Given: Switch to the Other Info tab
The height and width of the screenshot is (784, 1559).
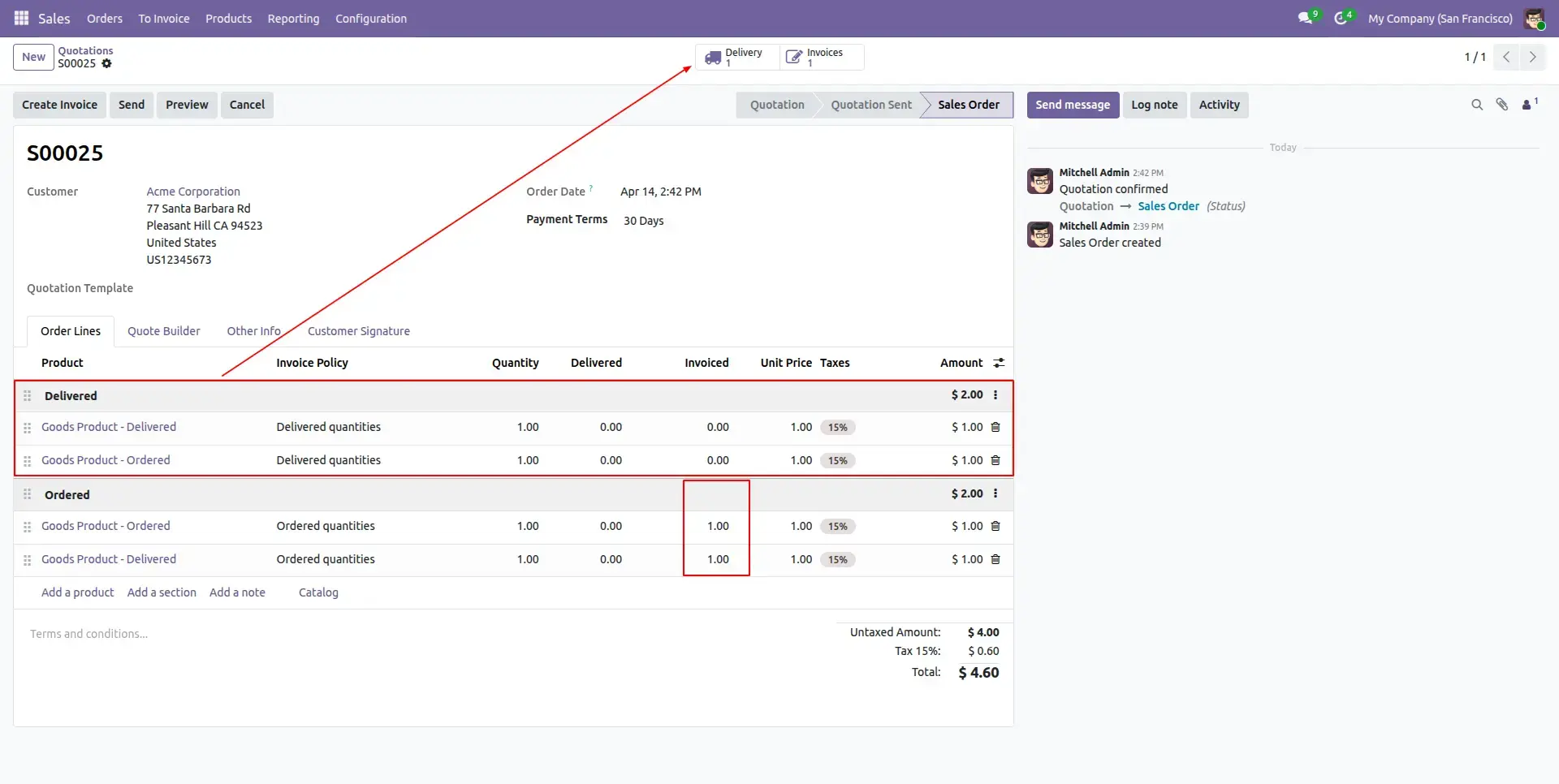Looking at the screenshot, I should (254, 331).
